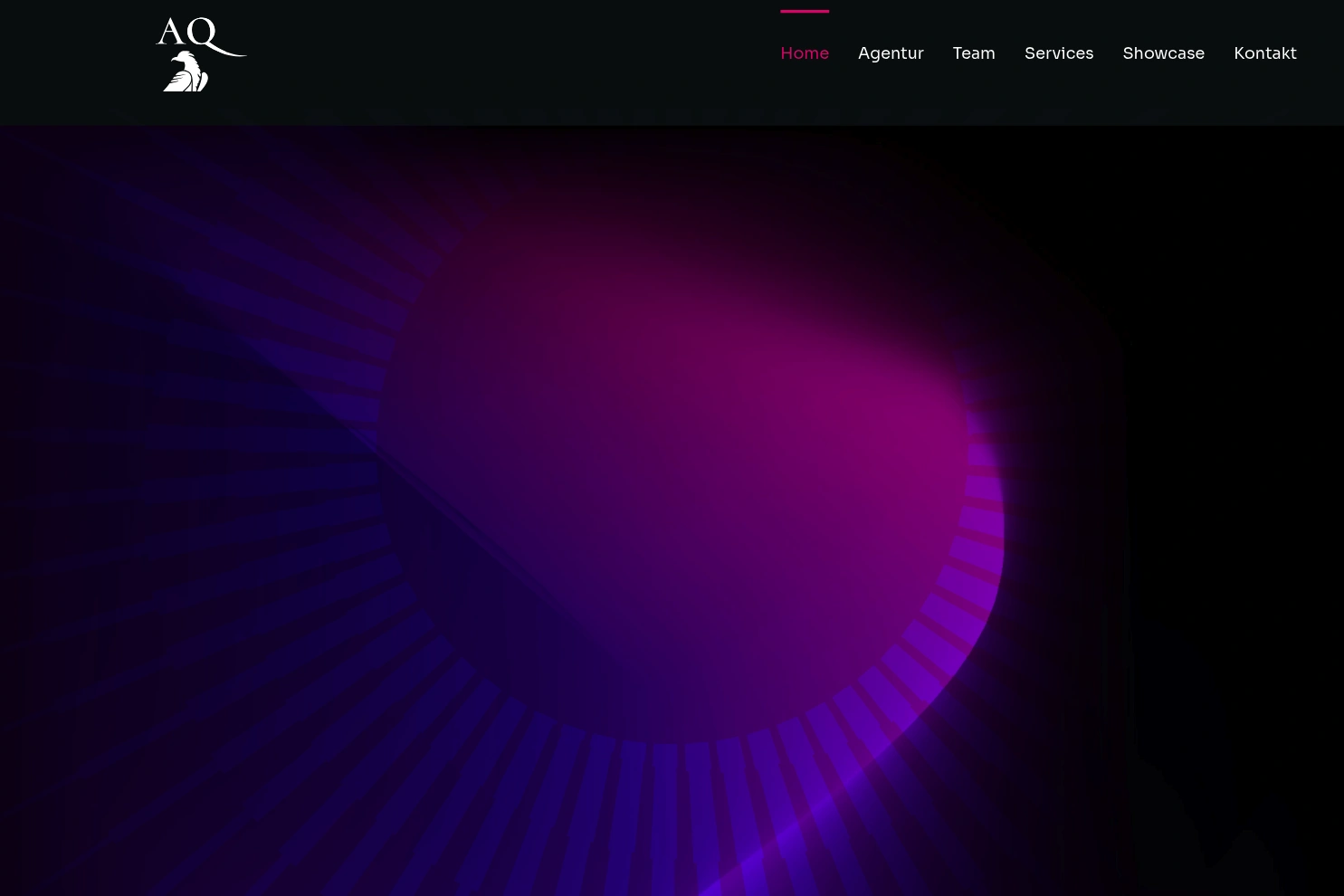Click the AQ eagle logo
The image size is (1344, 896).
click(200, 54)
